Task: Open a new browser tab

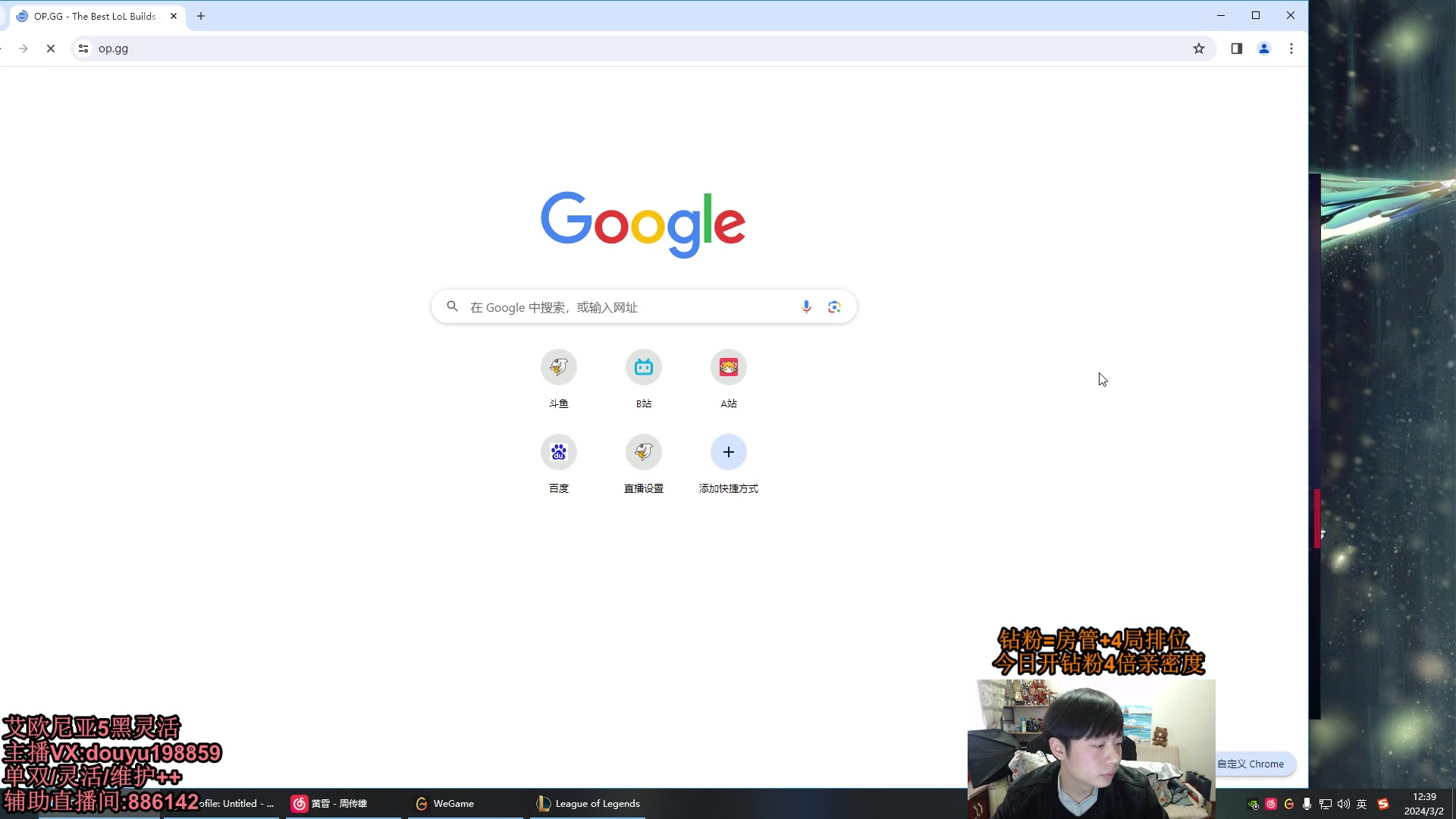Action: [200, 15]
